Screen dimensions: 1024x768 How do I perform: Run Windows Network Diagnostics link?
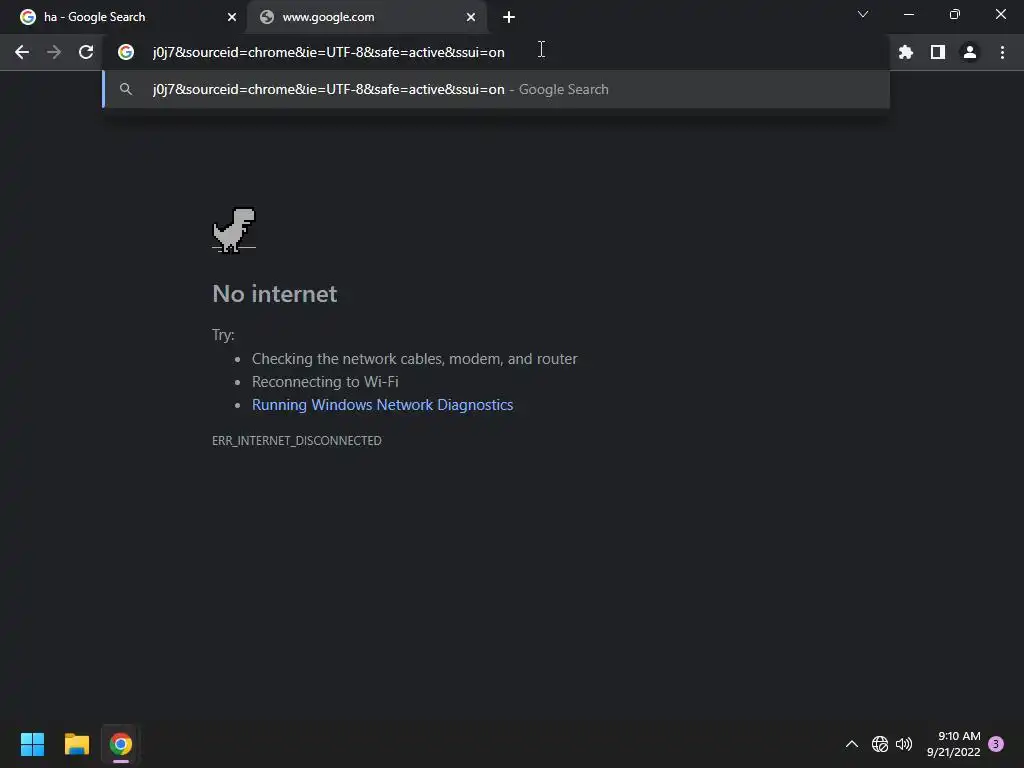(x=383, y=405)
